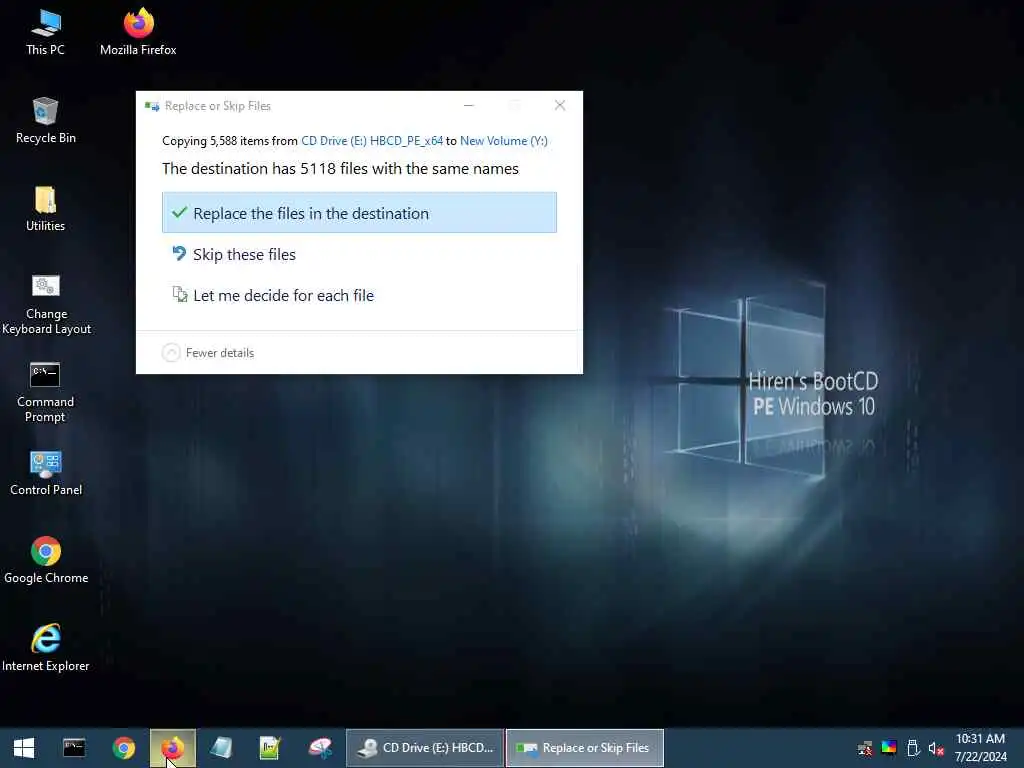
Task: Launch Command Prompt from desktop
Action: [45, 392]
